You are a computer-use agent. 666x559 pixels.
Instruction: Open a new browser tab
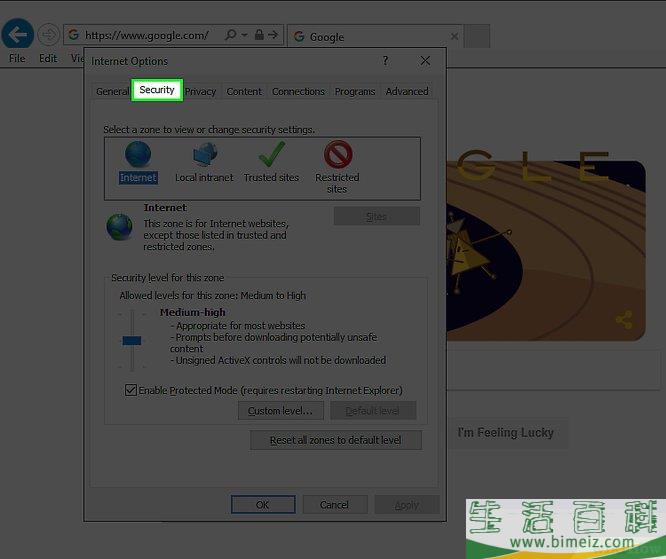(x=477, y=37)
